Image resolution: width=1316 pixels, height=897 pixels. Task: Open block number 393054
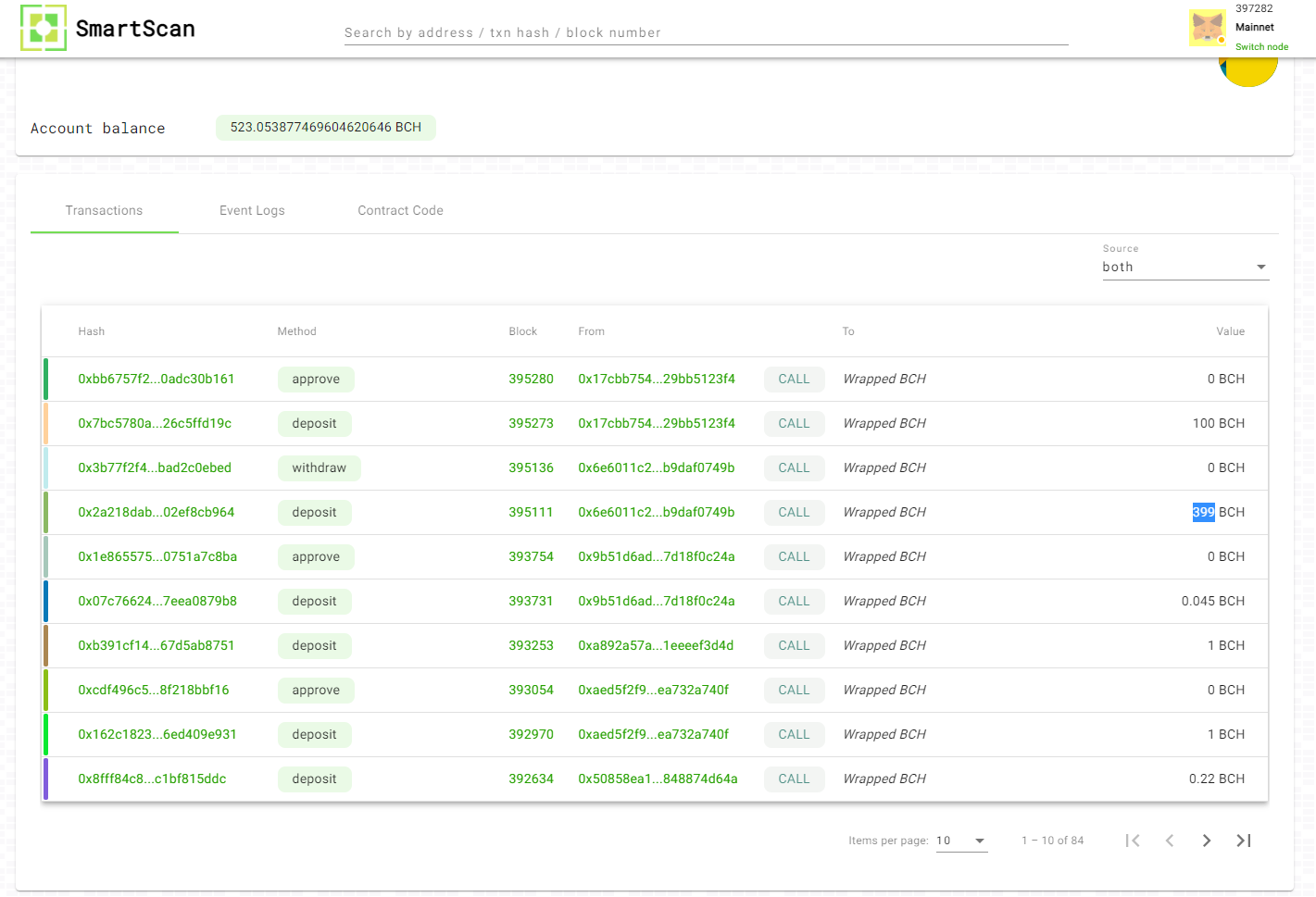(532, 691)
